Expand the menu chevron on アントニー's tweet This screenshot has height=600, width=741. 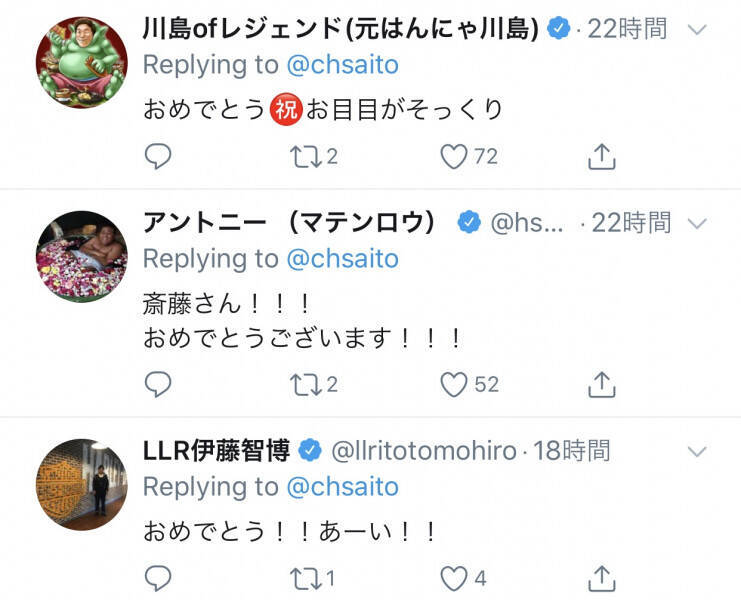(698, 223)
